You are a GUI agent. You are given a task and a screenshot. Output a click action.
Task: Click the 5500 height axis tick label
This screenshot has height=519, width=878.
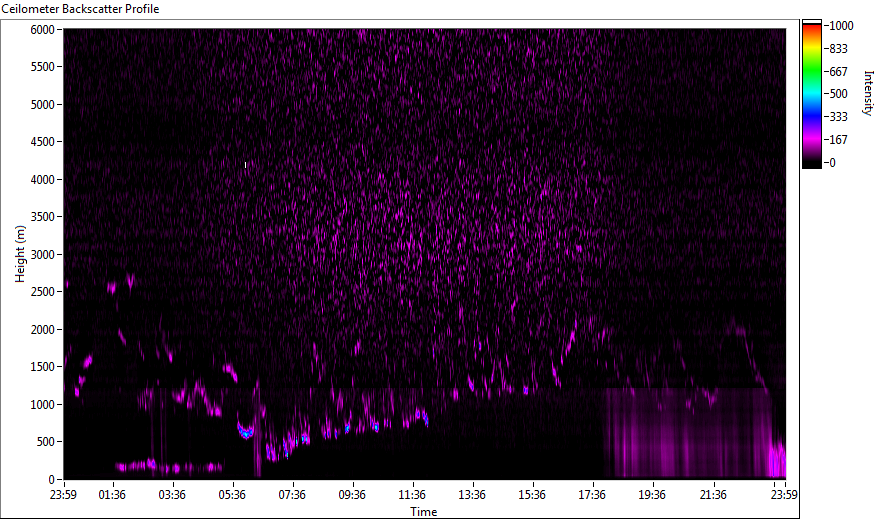pos(43,67)
